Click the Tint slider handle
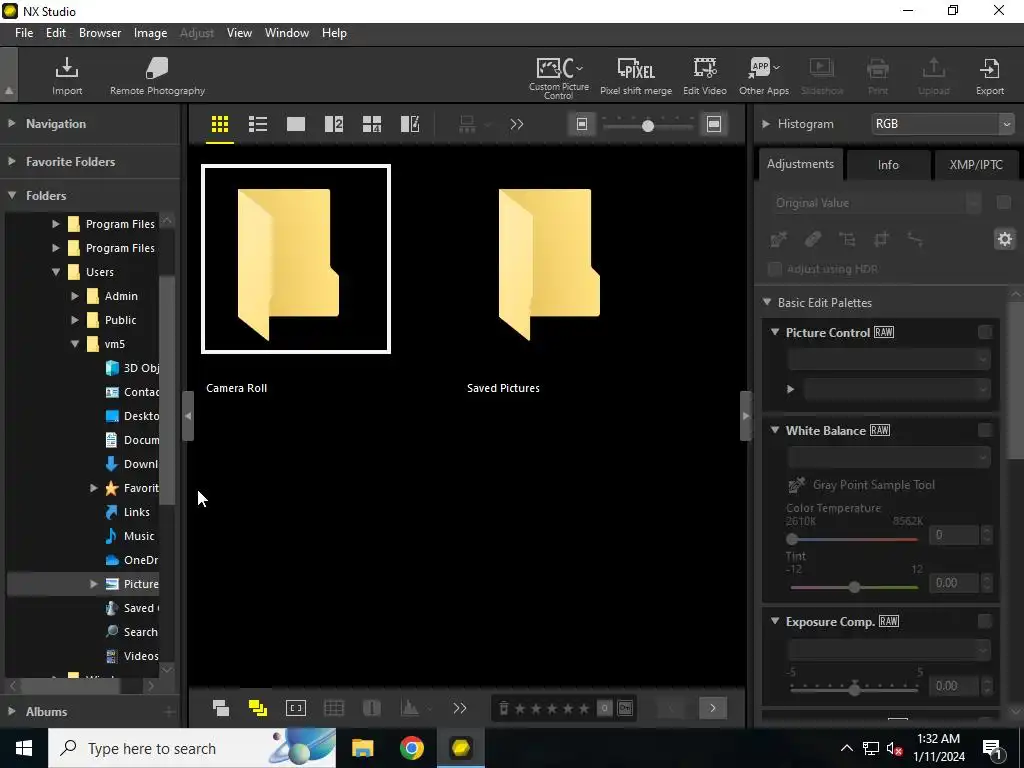The width and height of the screenshot is (1024, 768). point(854,587)
